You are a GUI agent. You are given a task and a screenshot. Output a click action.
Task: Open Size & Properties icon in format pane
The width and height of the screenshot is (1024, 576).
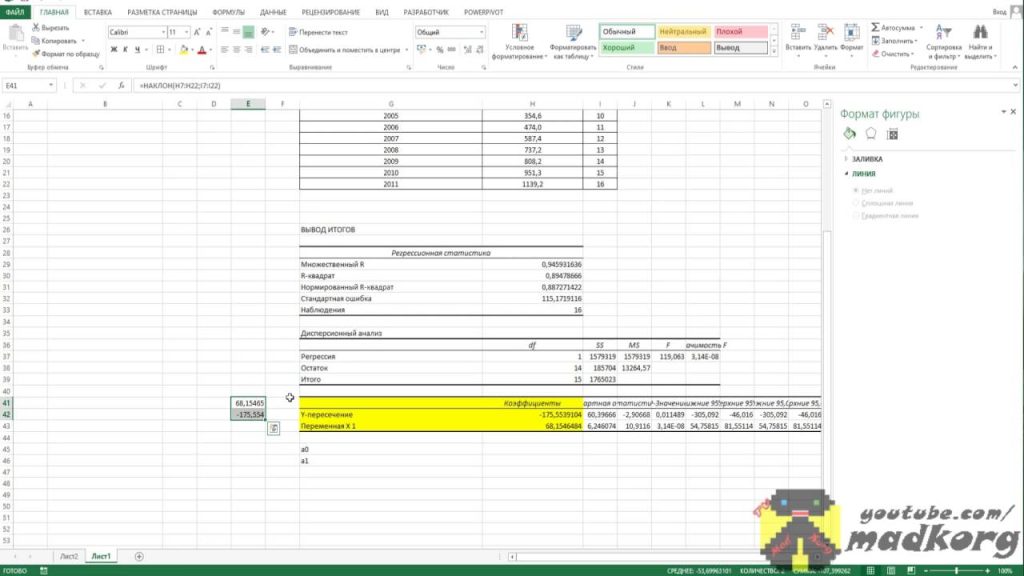point(893,133)
